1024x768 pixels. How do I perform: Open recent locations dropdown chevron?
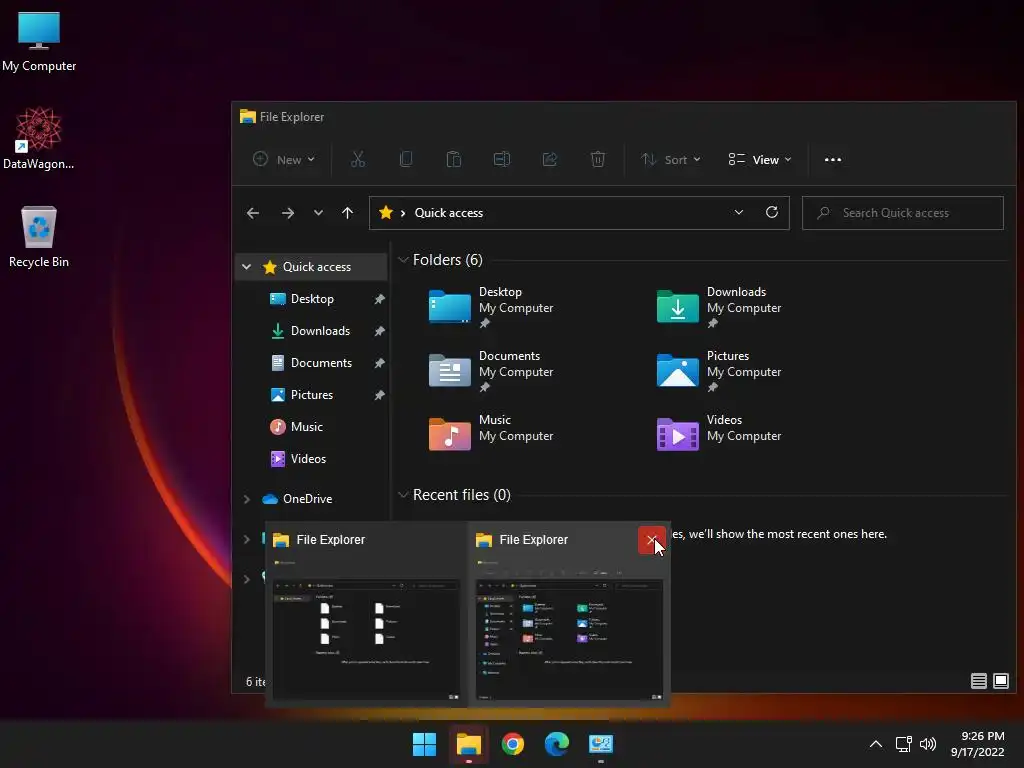(x=318, y=213)
